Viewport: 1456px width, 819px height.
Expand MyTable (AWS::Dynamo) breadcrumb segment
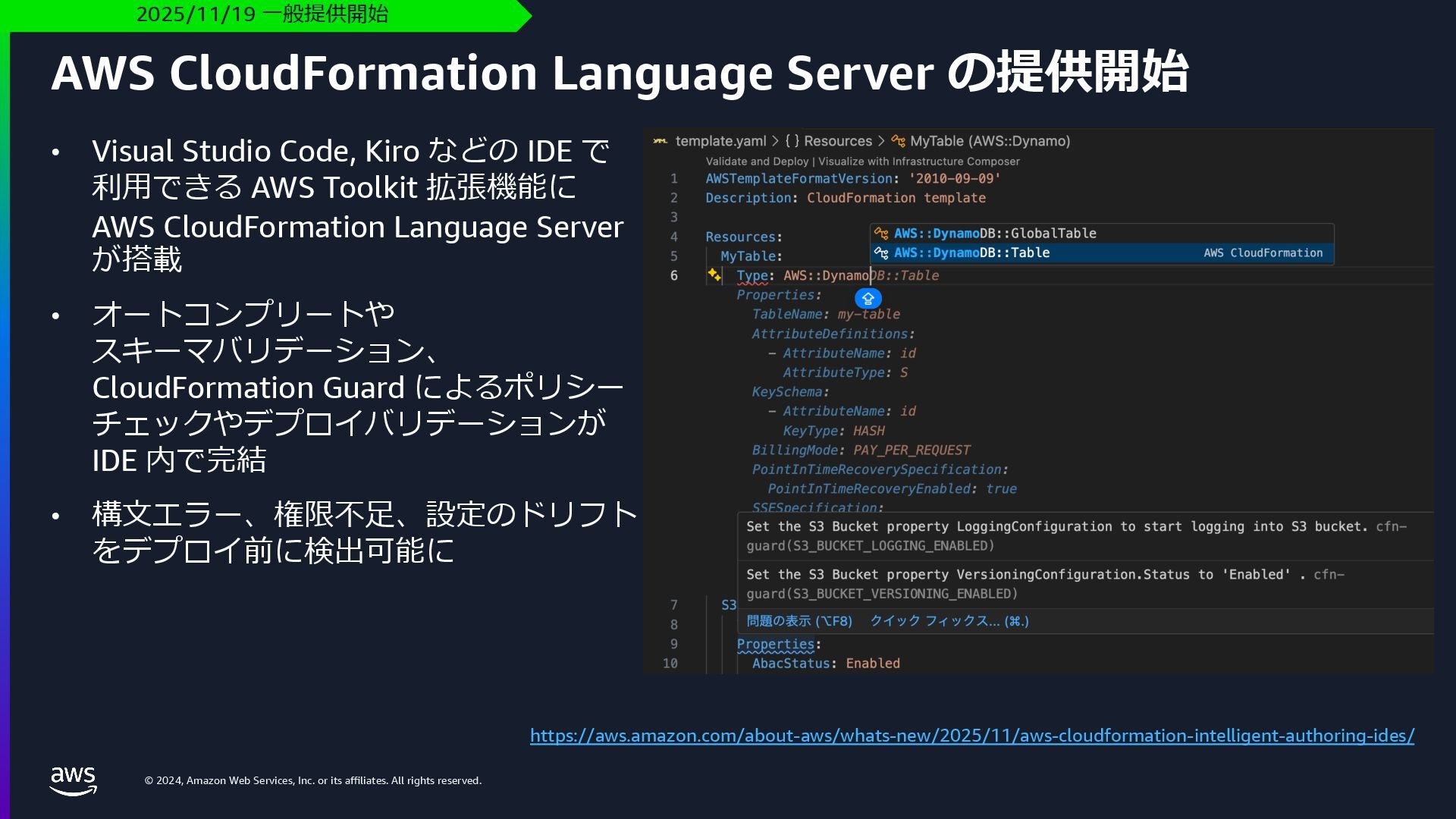click(x=990, y=141)
